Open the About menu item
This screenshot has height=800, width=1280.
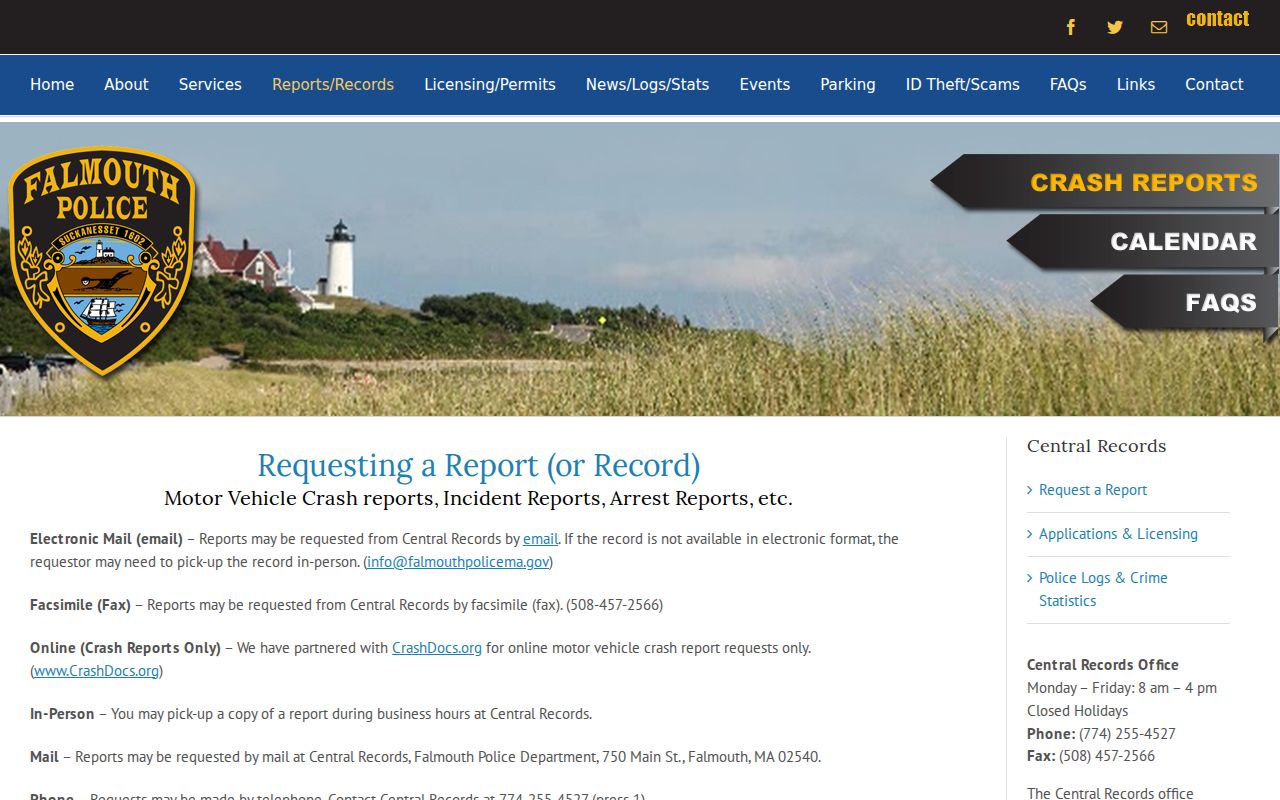click(126, 85)
